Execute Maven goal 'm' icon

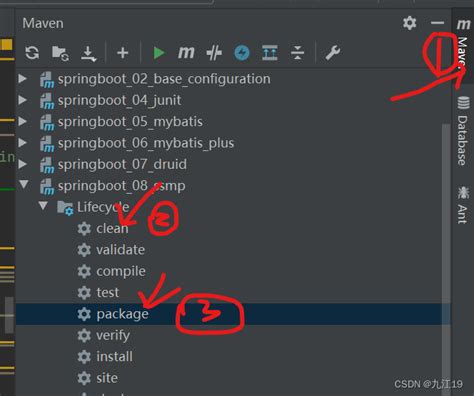pos(186,52)
